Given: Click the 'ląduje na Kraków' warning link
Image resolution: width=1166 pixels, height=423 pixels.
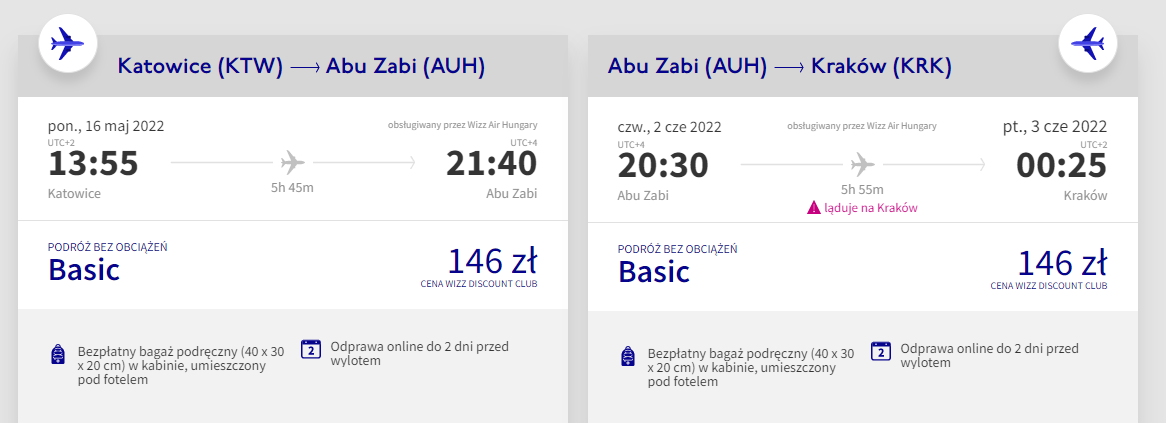Looking at the screenshot, I should coord(870,208).
